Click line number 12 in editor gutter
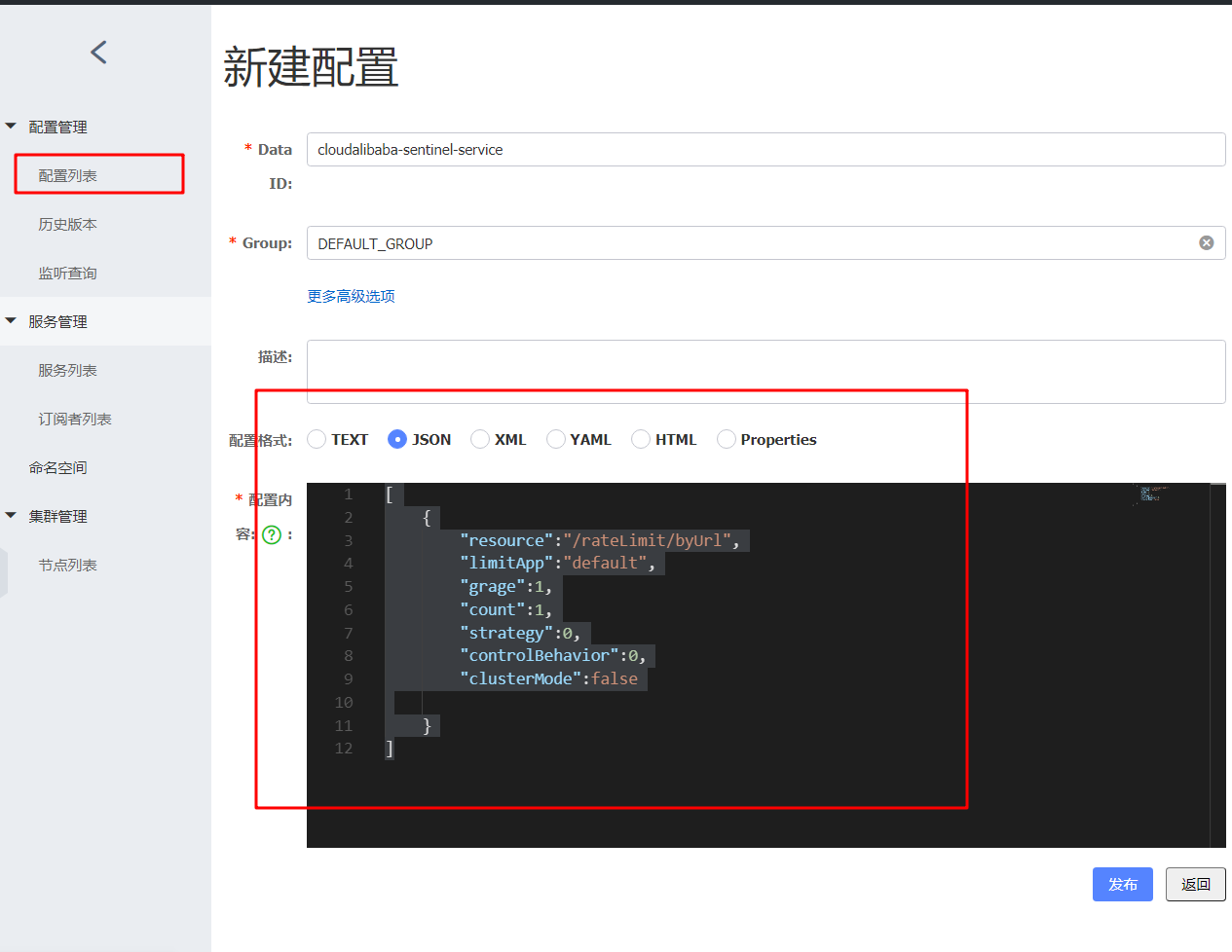The image size is (1232, 952). pyautogui.click(x=344, y=749)
